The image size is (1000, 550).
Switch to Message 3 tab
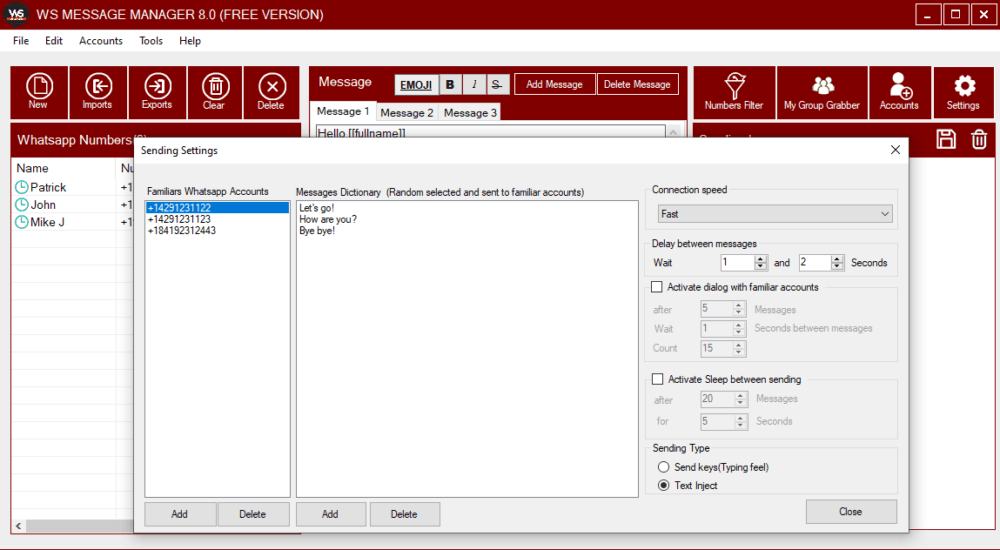[x=470, y=112]
